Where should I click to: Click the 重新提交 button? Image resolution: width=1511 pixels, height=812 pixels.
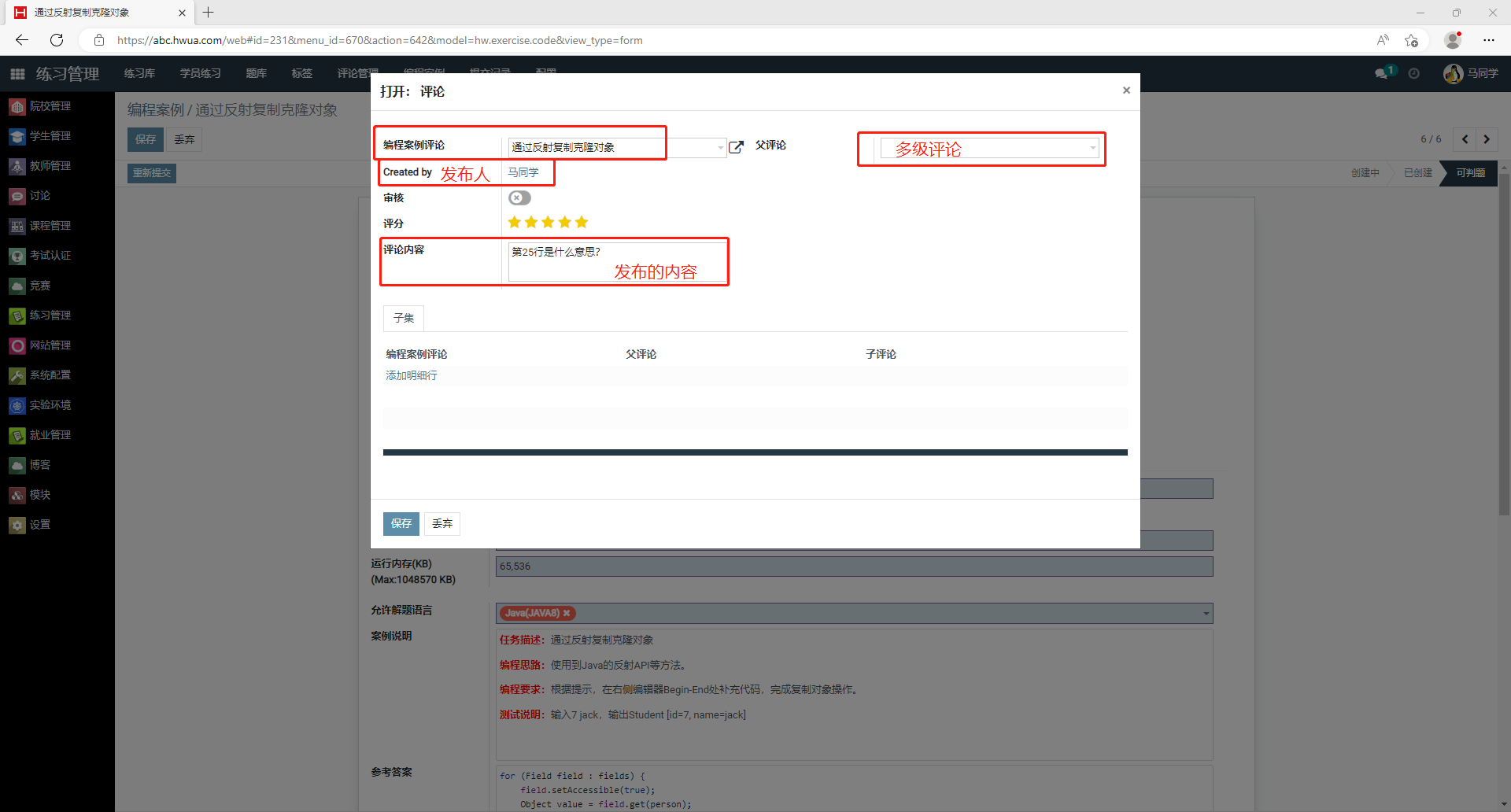click(x=152, y=173)
